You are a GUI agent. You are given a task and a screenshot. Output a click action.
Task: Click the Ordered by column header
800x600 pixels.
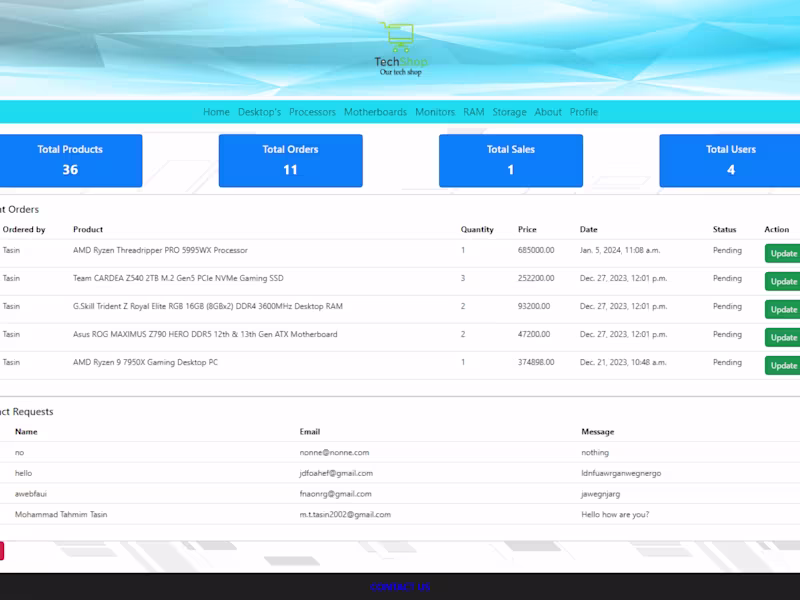click(24, 230)
